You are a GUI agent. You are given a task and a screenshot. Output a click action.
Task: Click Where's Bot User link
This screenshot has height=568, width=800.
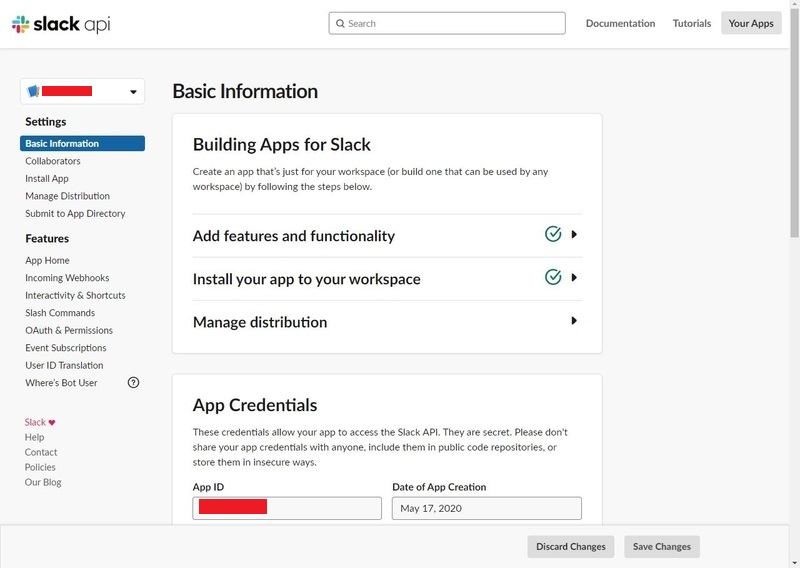pyautogui.click(x=61, y=383)
